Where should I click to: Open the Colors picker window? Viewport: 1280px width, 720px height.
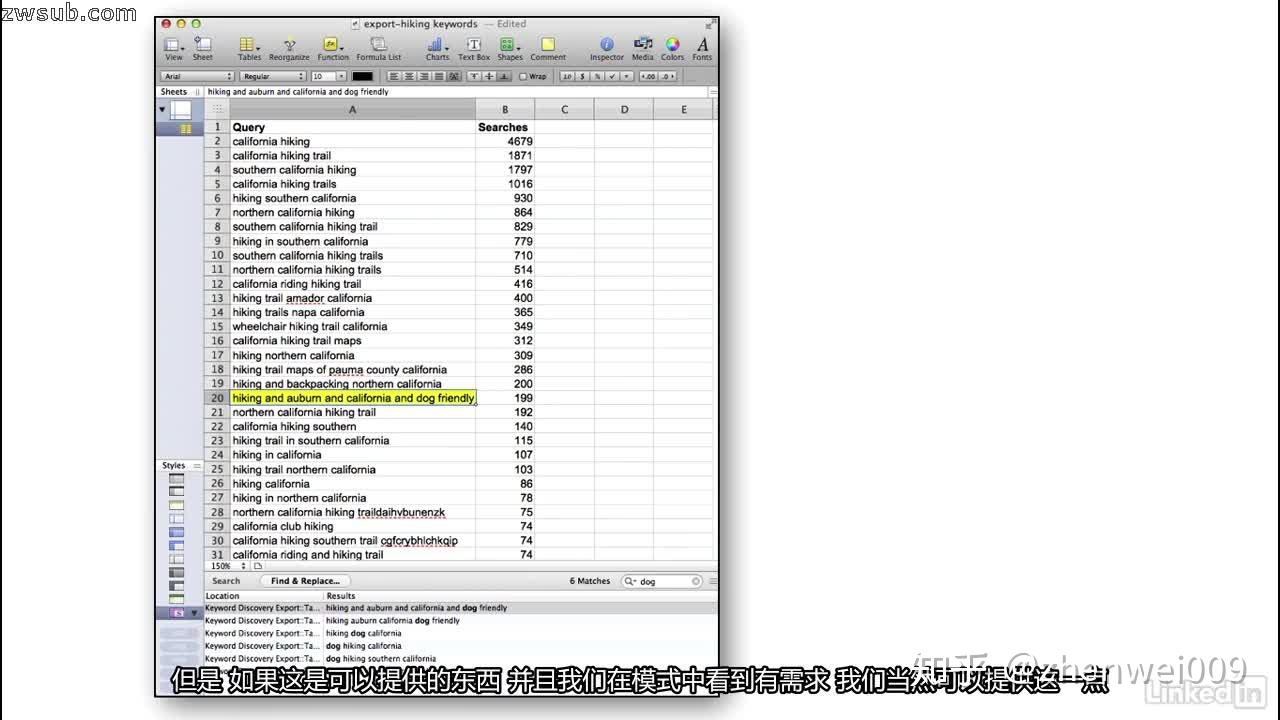[672, 46]
